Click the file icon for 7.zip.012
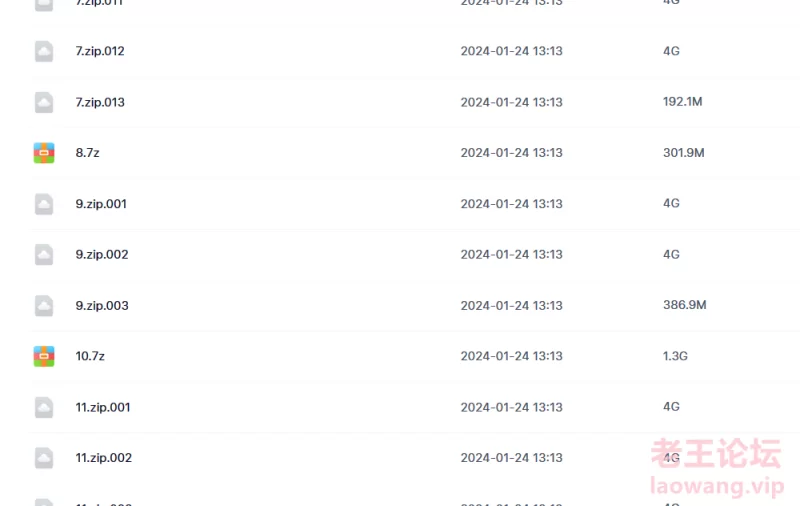800x506 pixels. pyautogui.click(x=44, y=51)
